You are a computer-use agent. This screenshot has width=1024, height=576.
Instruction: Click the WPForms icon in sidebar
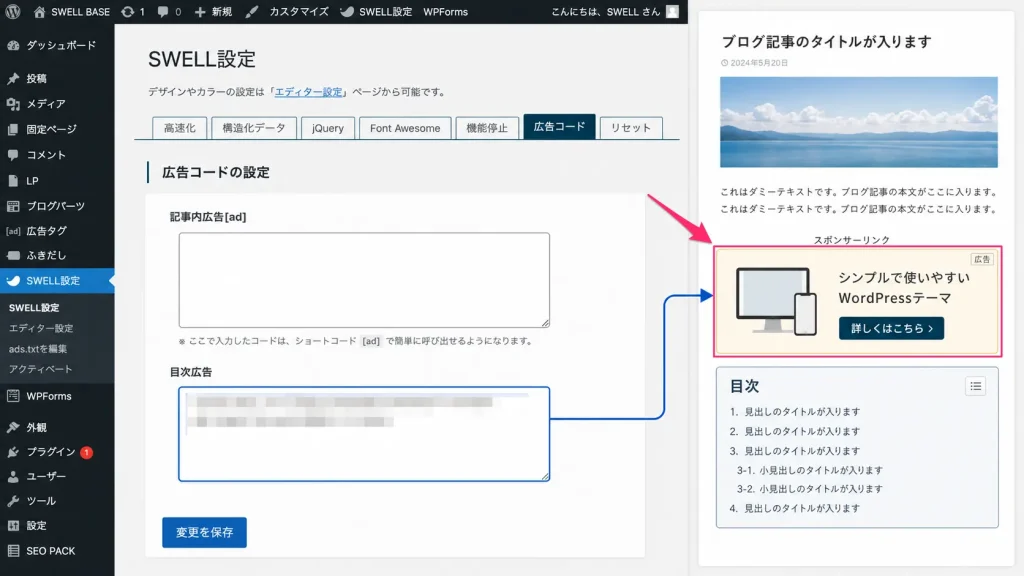13,396
